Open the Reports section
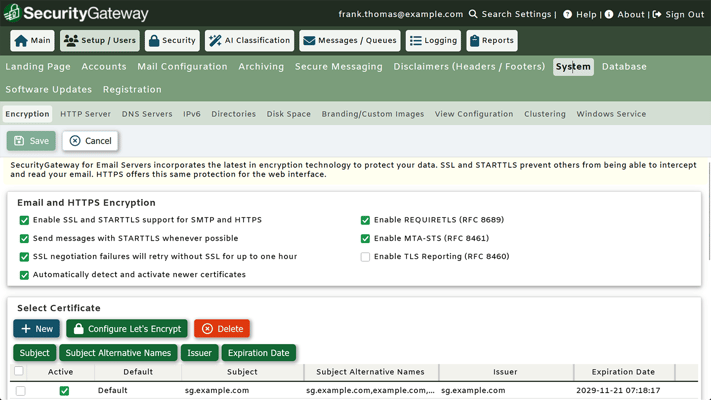This screenshot has height=400, width=711. 492,41
